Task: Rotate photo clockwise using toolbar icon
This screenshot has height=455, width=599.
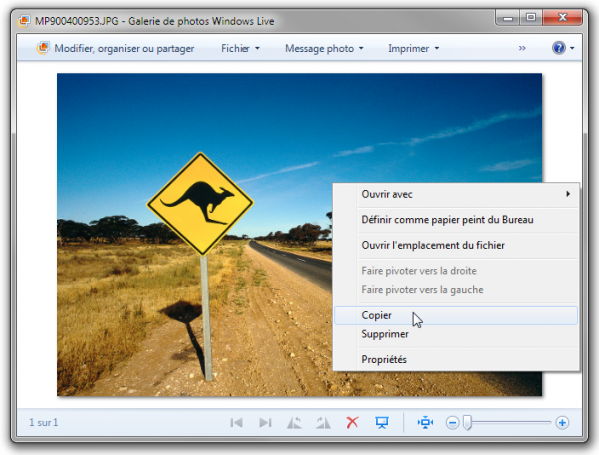Action: coord(323,423)
